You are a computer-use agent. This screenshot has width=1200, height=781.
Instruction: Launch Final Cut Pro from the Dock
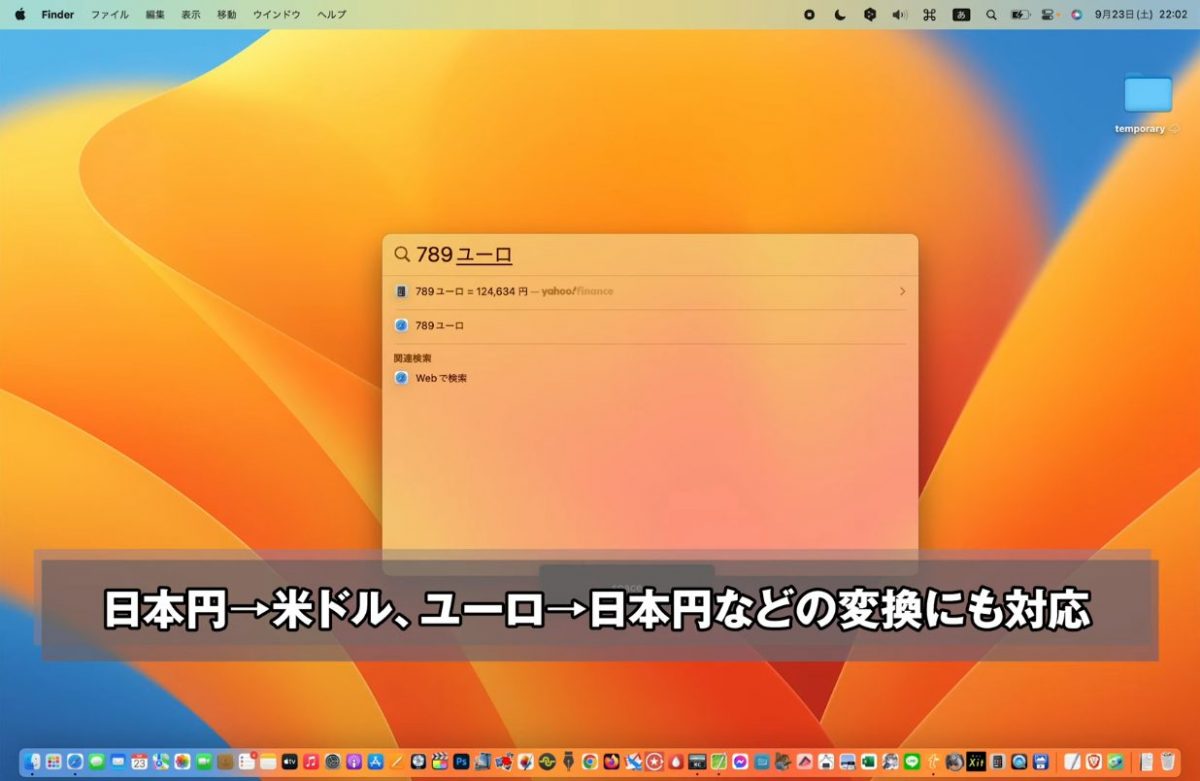[x=440, y=762]
